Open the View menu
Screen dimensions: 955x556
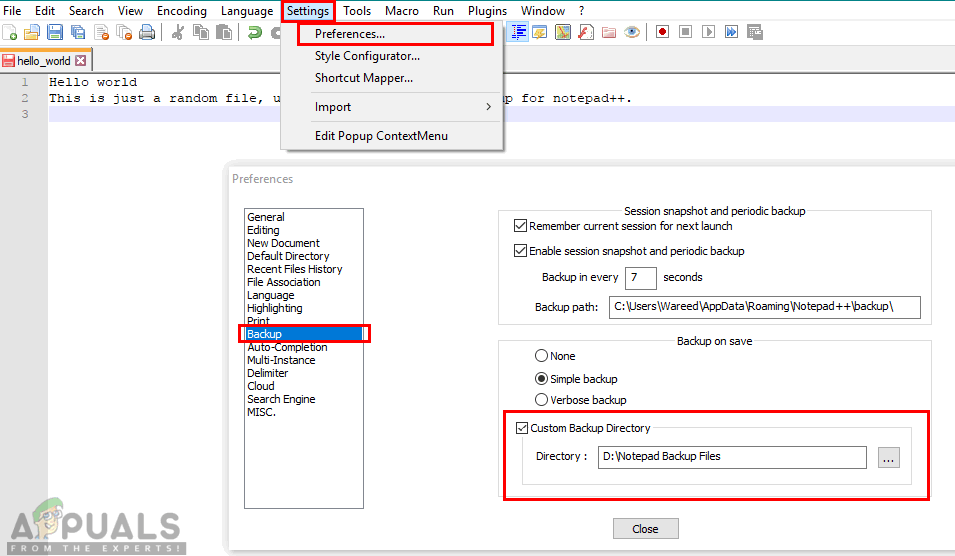[130, 11]
